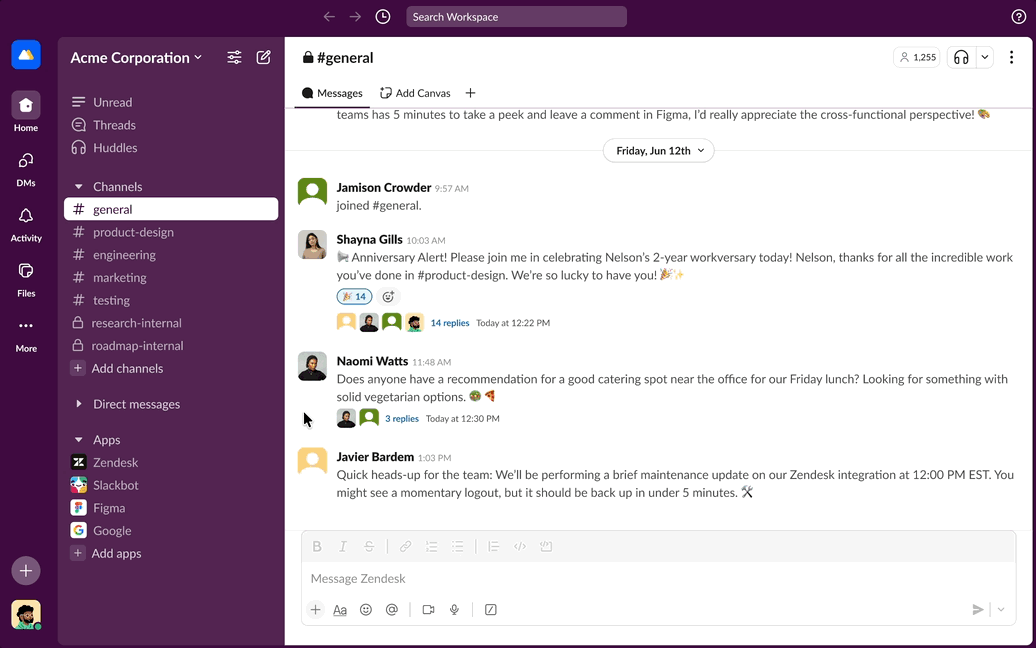Open the history clock icon
Screen dimensions: 1036x648
[x=383, y=17]
